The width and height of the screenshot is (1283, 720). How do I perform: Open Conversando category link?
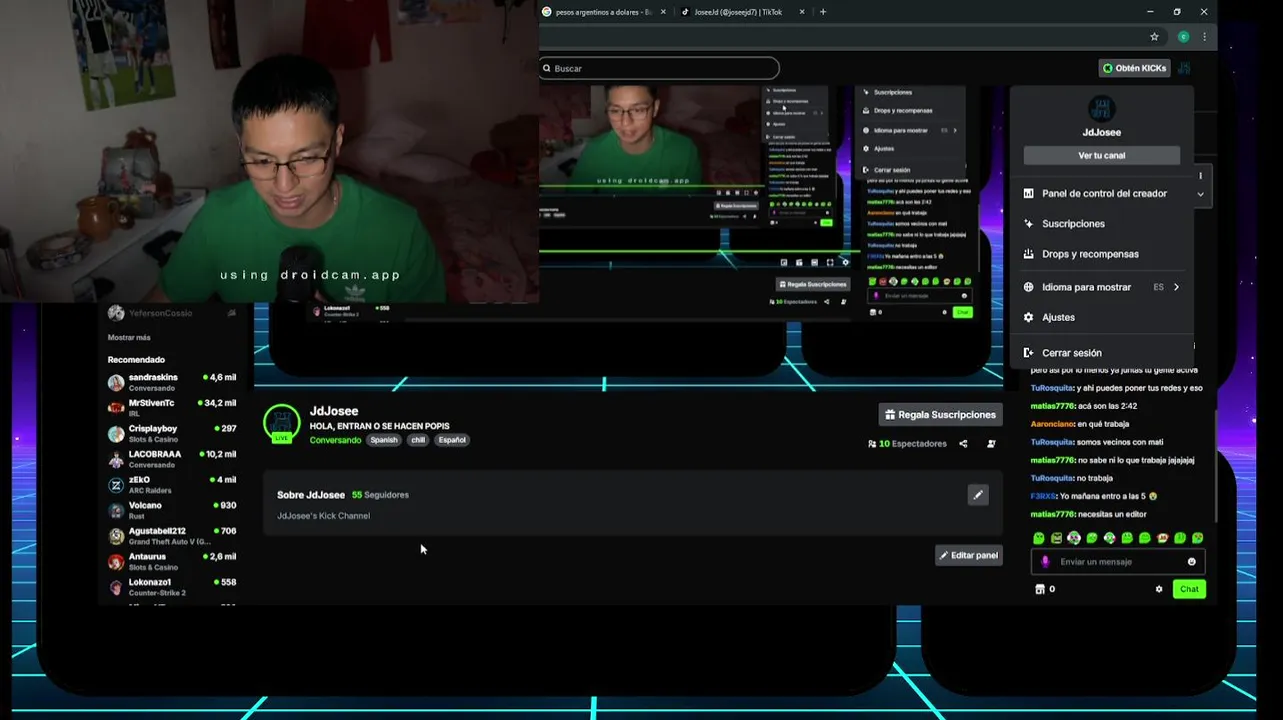(335, 440)
